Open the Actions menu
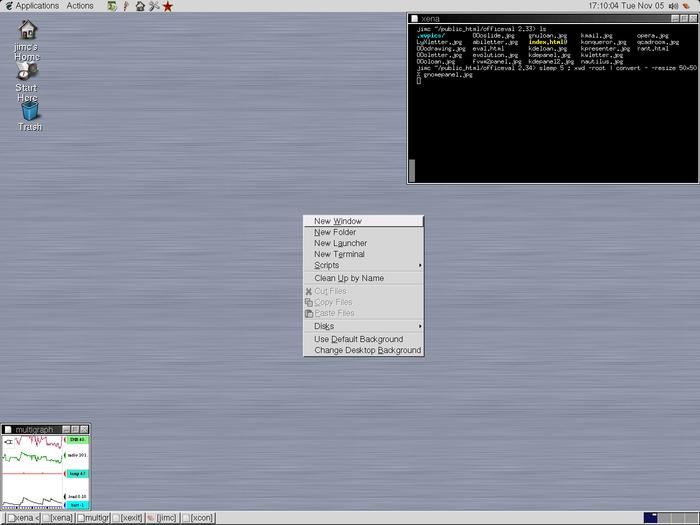Image resolution: width=700 pixels, height=525 pixels. [80, 6]
